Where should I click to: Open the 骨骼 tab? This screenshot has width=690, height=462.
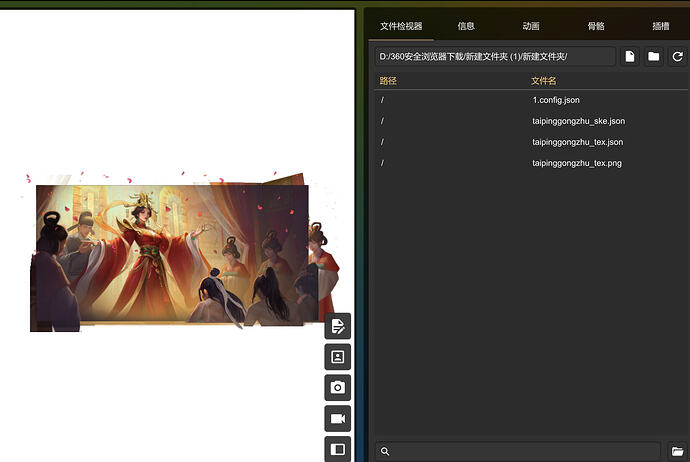tap(596, 26)
